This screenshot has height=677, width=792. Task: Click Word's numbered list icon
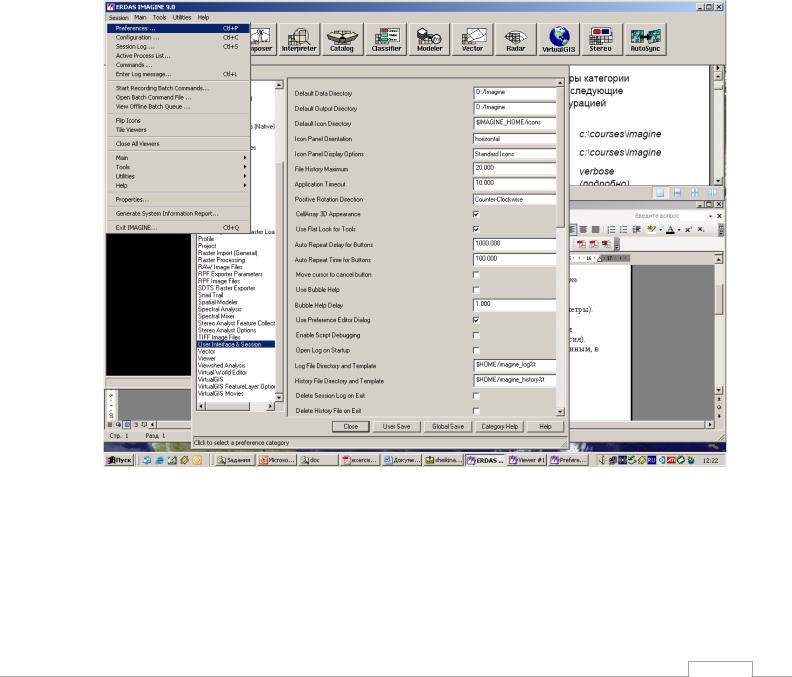611,230
